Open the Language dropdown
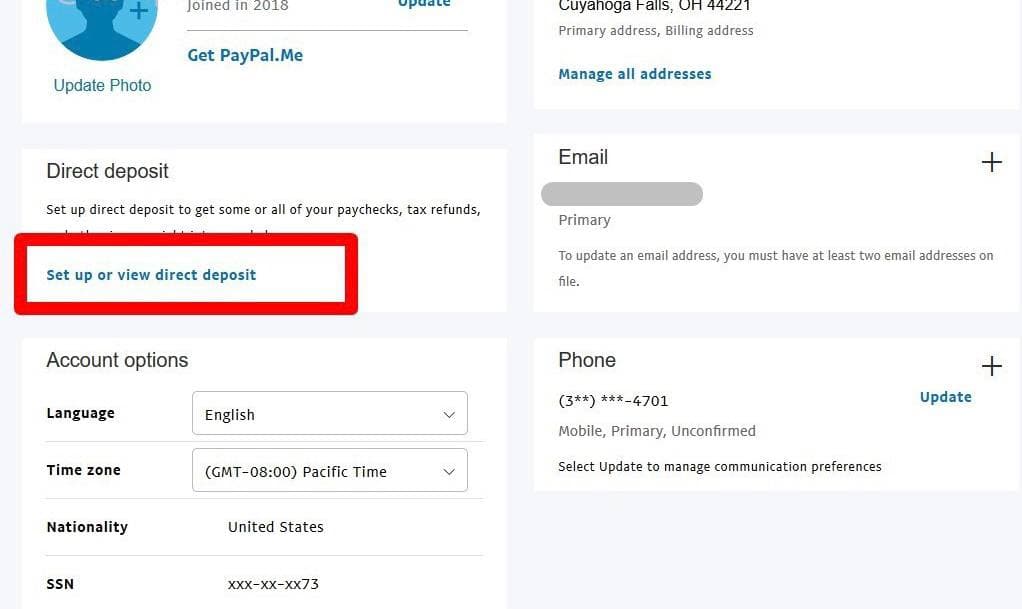 [x=329, y=414]
